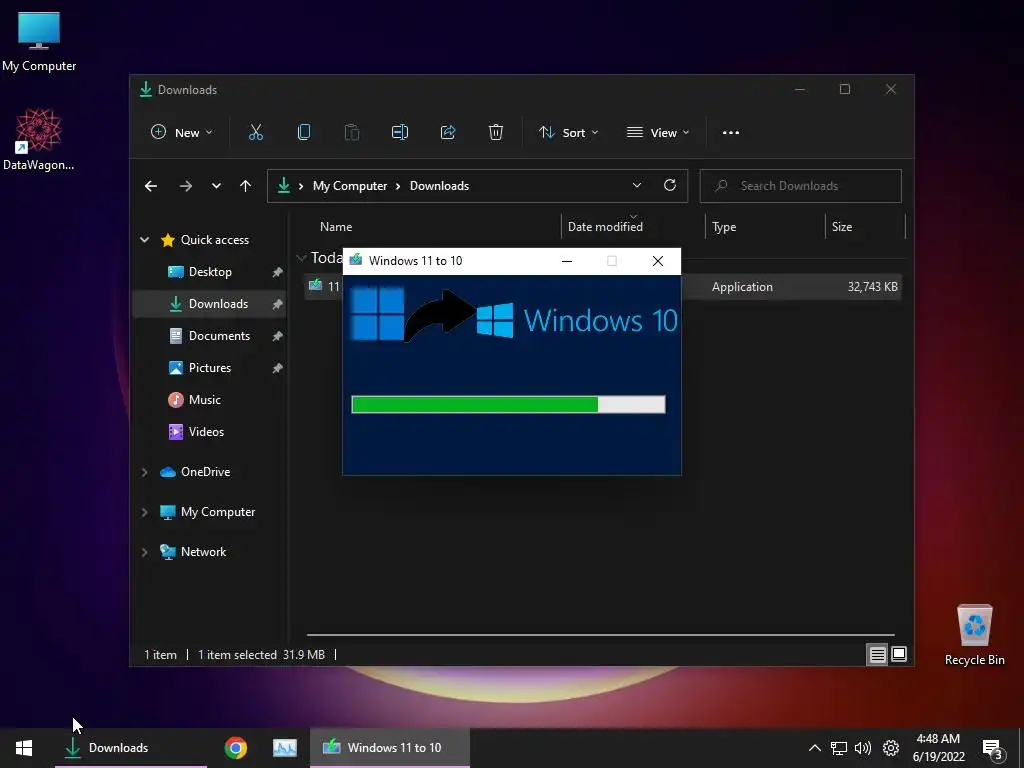1024x768 pixels.
Task: Click the network tray icon
Action: click(x=839, y=748)
